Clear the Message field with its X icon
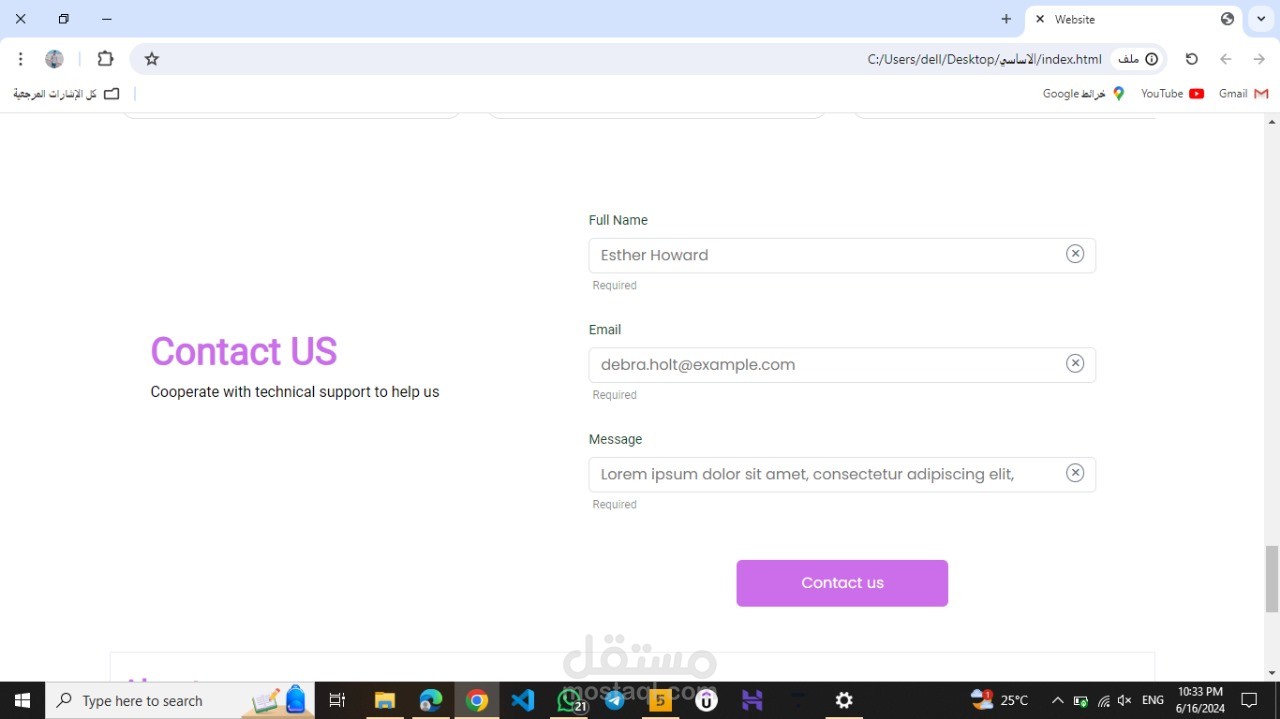 click(x=1075, y=473)
